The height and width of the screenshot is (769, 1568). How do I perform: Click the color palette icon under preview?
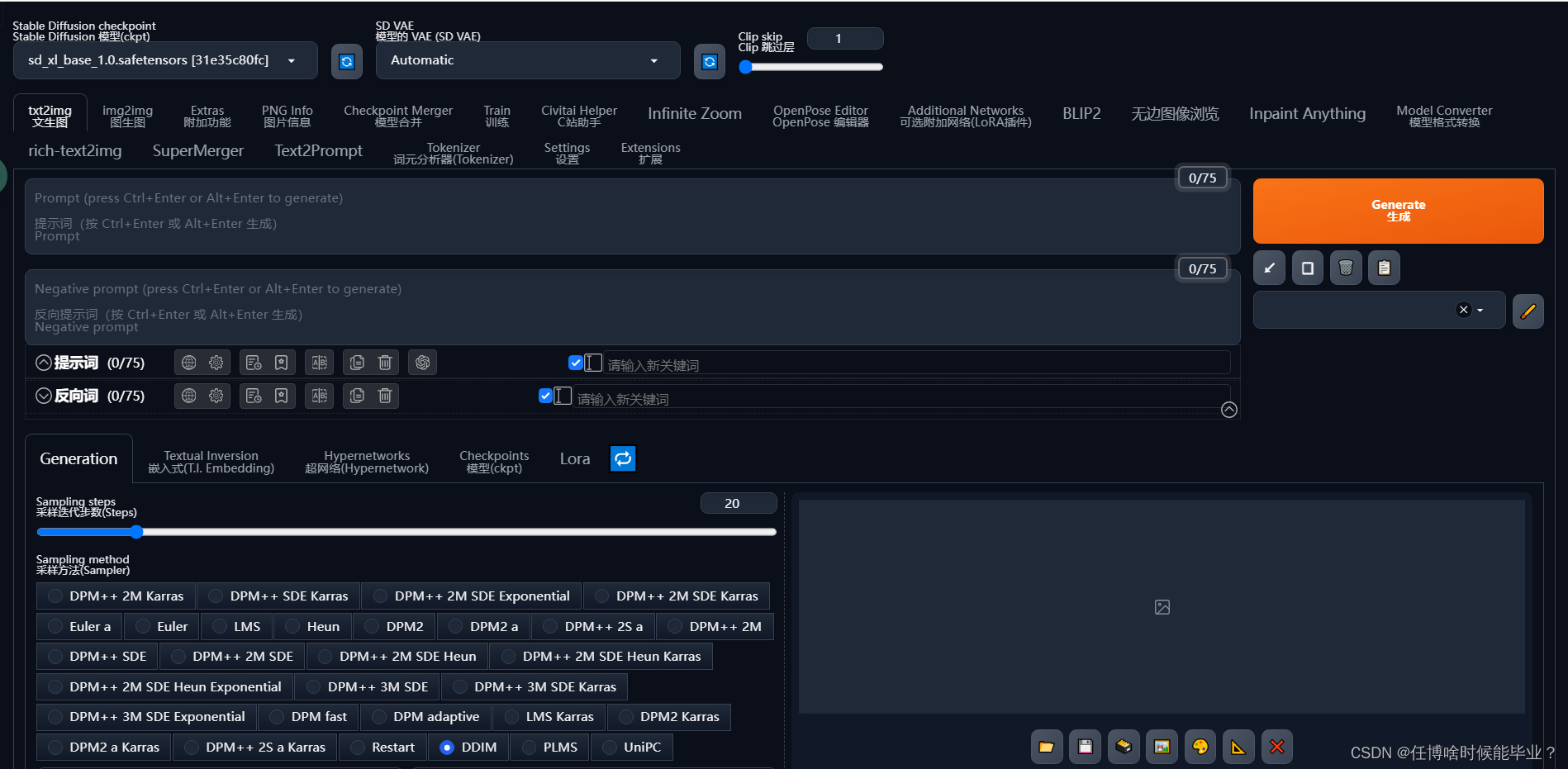pyautogui.click(x=1200, y=747)
